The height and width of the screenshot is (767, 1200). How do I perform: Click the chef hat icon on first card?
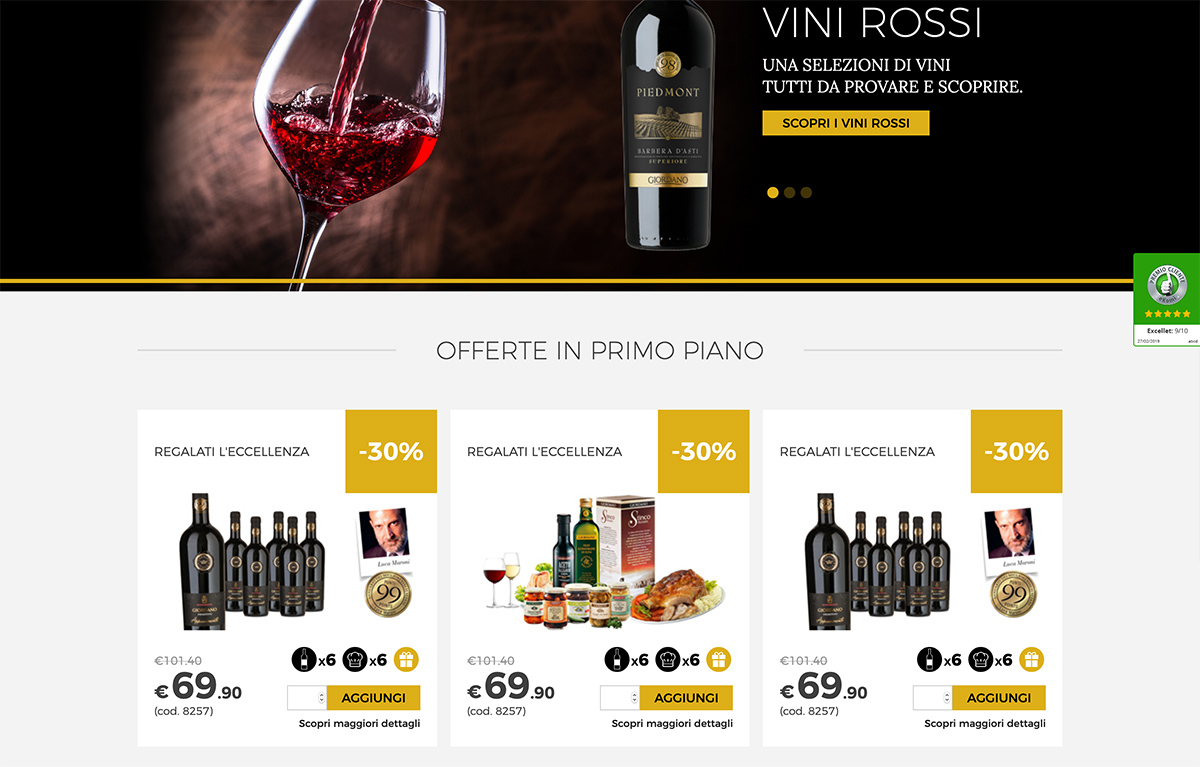[355, 660]
